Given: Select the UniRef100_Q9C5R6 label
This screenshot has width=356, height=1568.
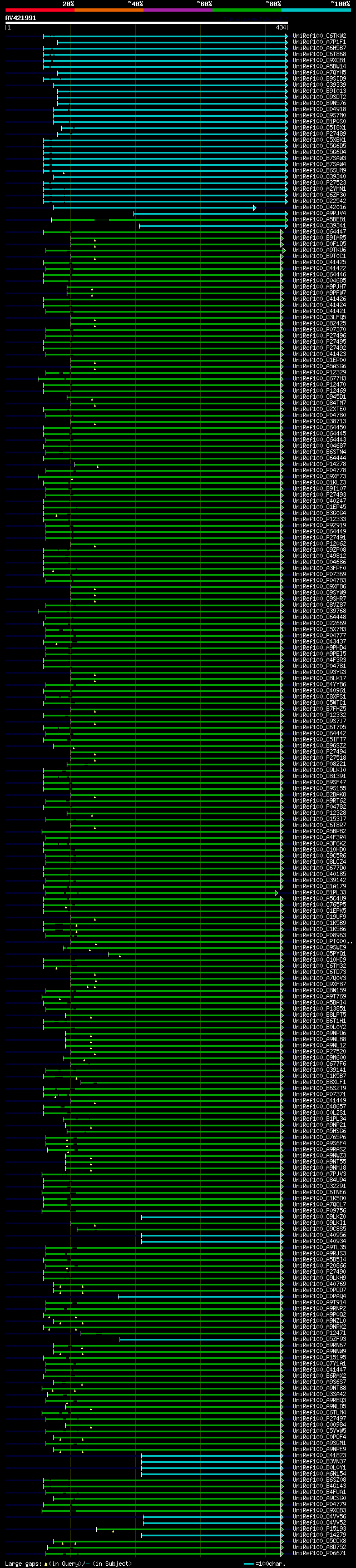Looking at the screenshot, I should click(x=319, y=856).
